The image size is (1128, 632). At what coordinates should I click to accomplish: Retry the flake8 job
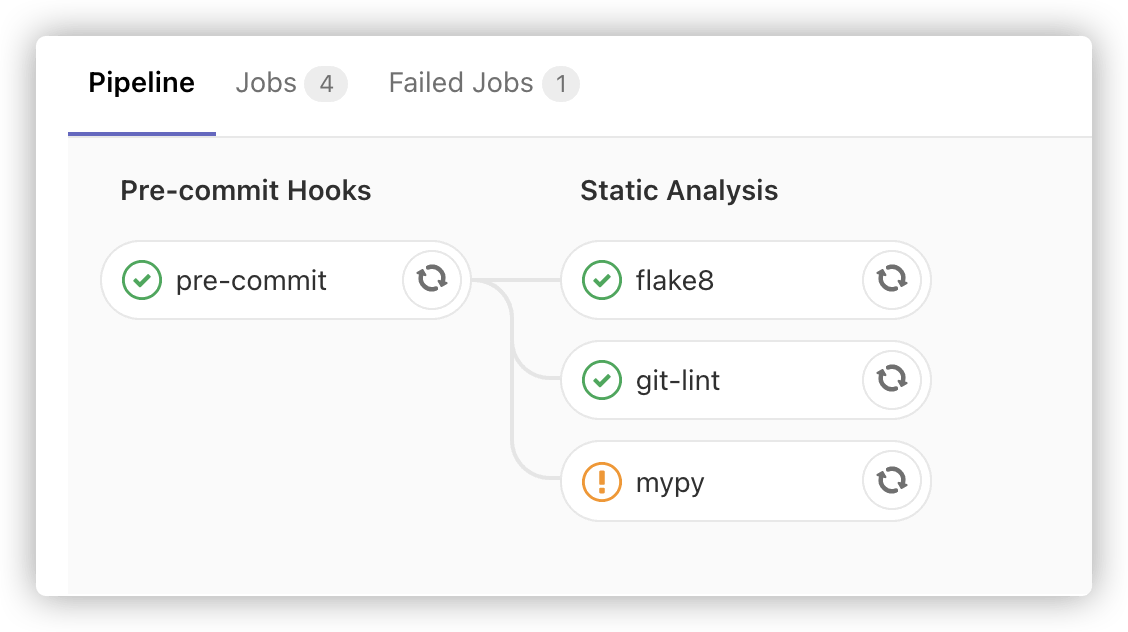[891, 279]
